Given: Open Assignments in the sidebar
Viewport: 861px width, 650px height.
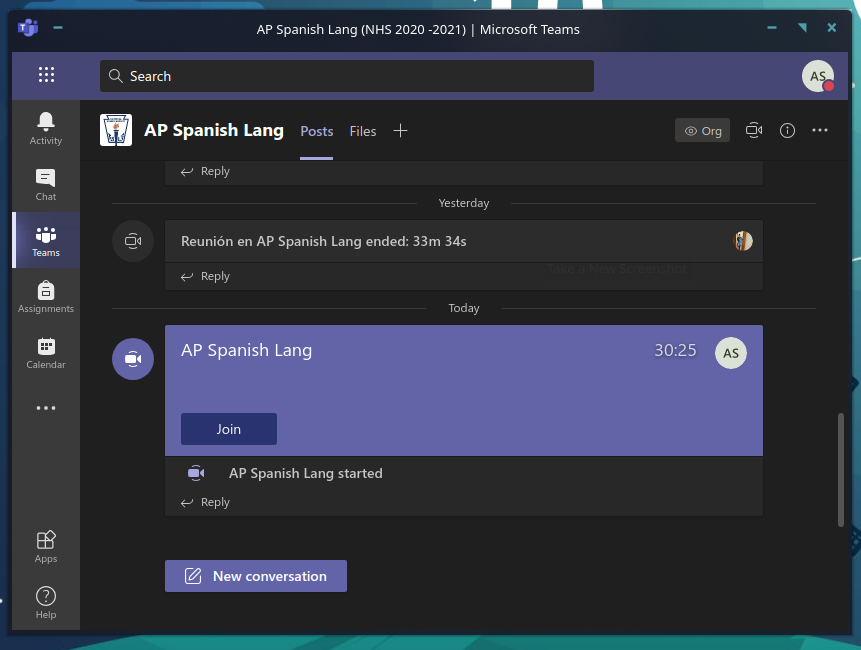Looking at the screenshot, I should coord(46,297).
